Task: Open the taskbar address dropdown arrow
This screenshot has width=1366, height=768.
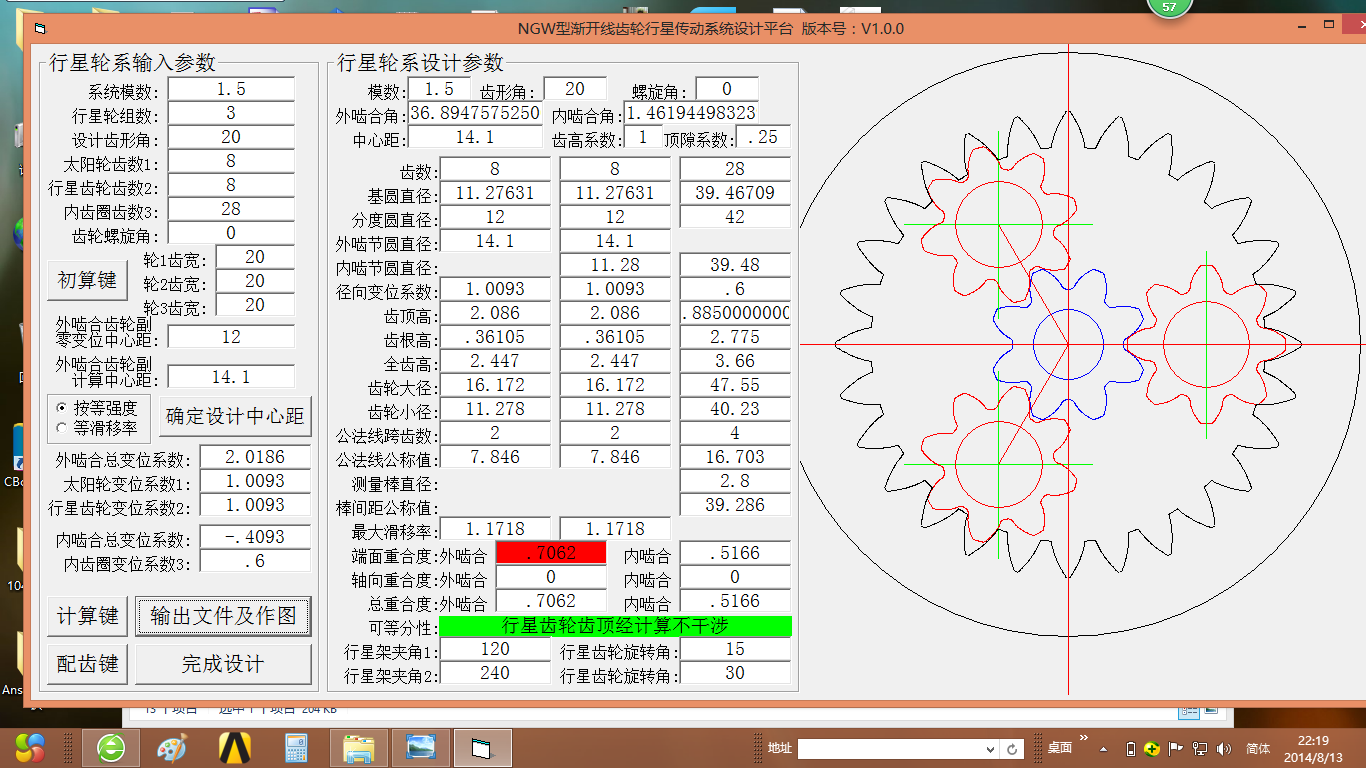Action: tap(990, 748)
